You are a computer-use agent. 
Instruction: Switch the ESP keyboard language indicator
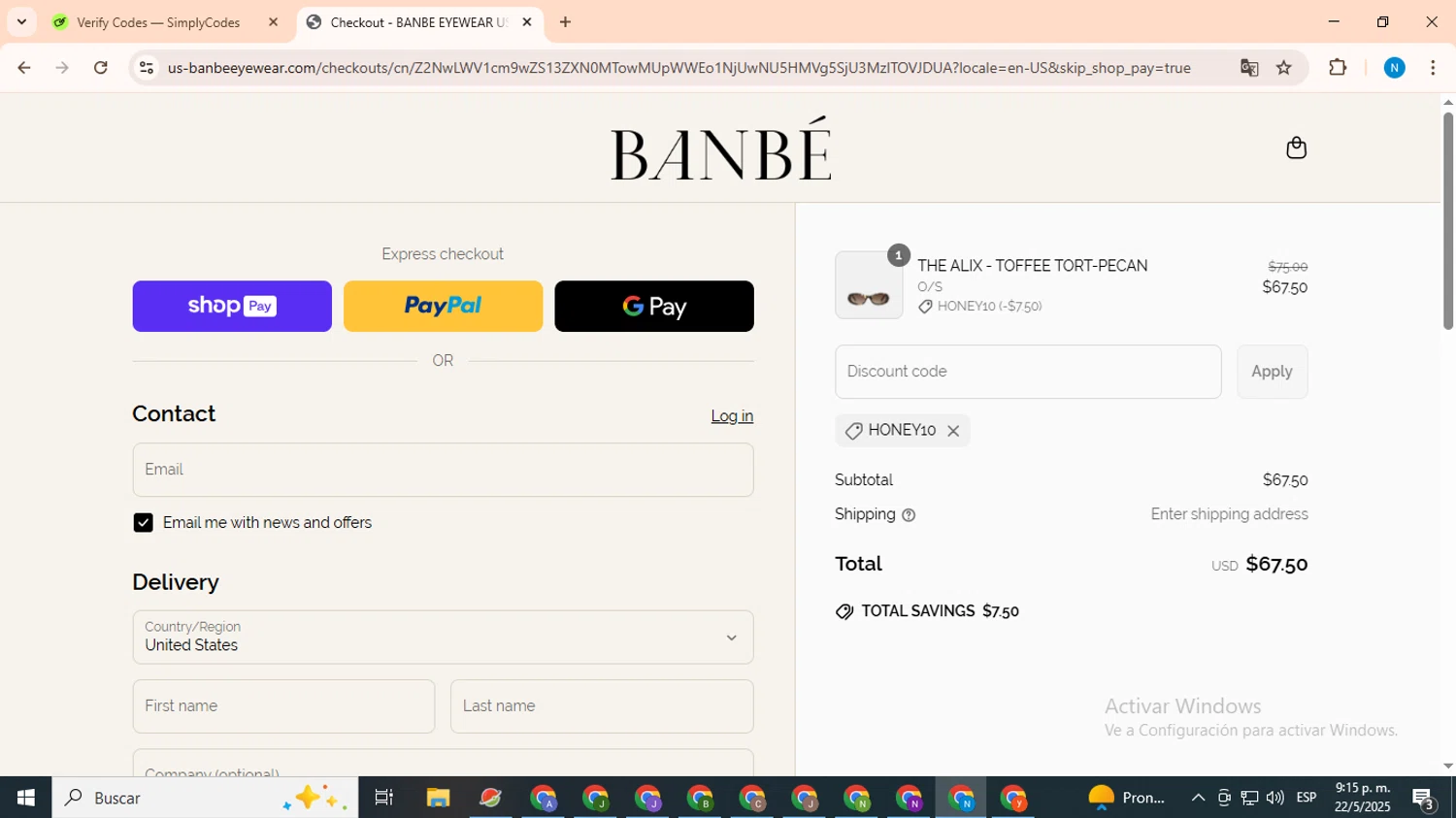tap(1307, 798)
